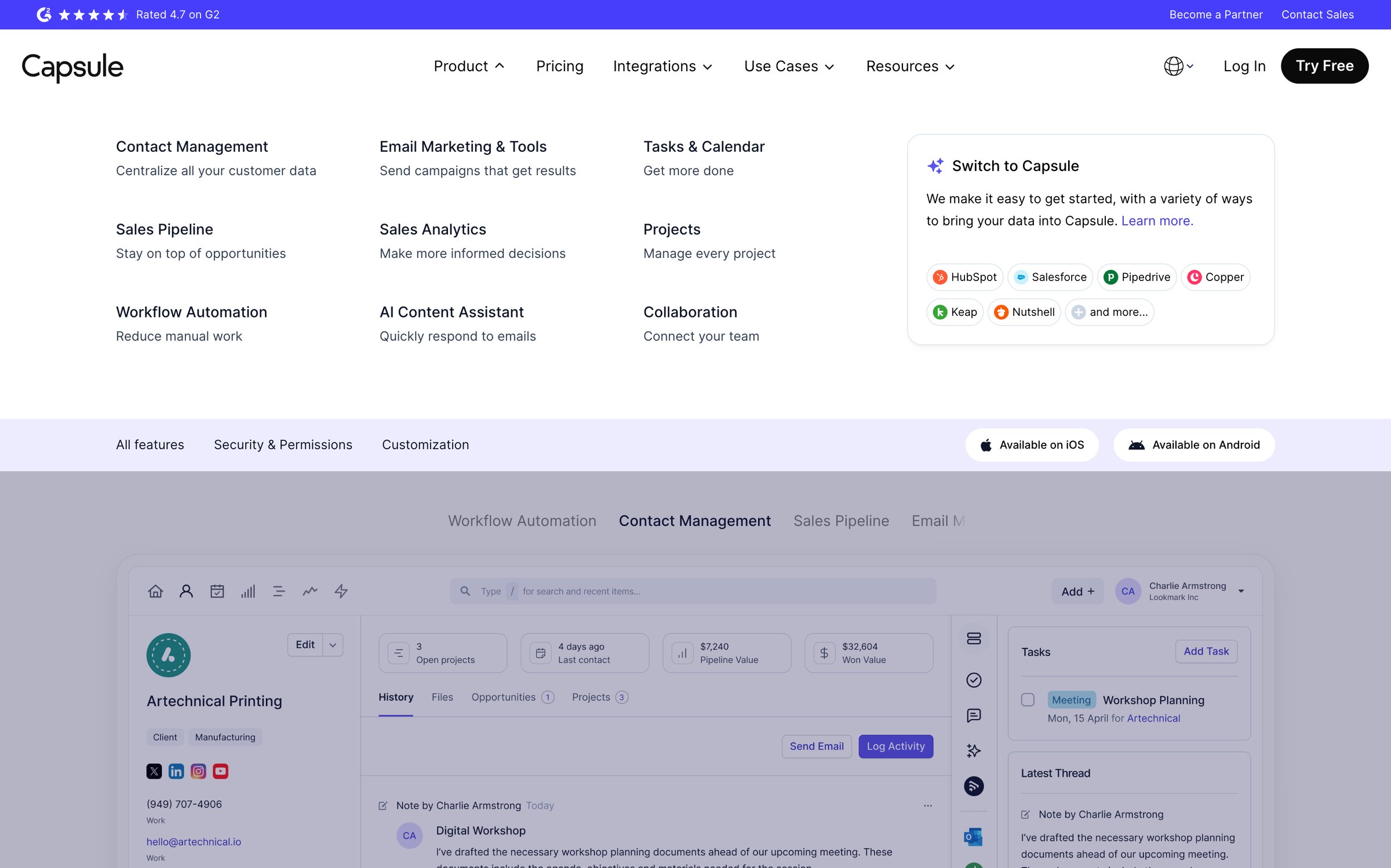
Task: Open the Contacts person icon in CRM toolbar
Action: tap(186, 591)
